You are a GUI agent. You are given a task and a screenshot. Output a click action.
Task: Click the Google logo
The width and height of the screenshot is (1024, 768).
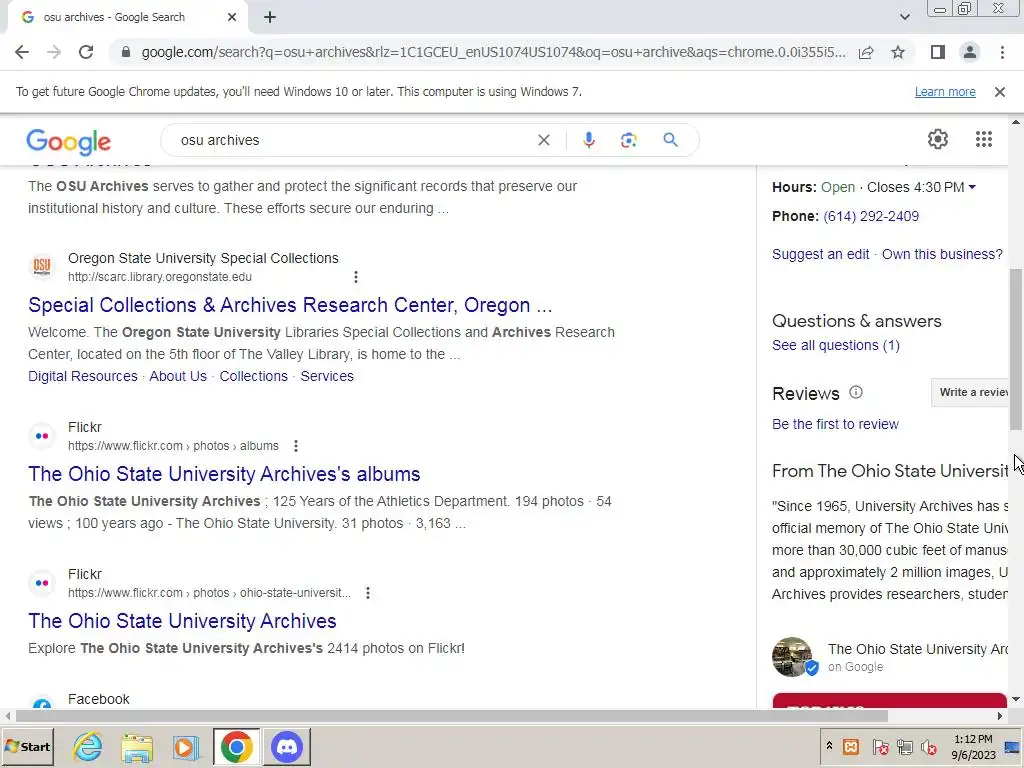tap(69, 142)
